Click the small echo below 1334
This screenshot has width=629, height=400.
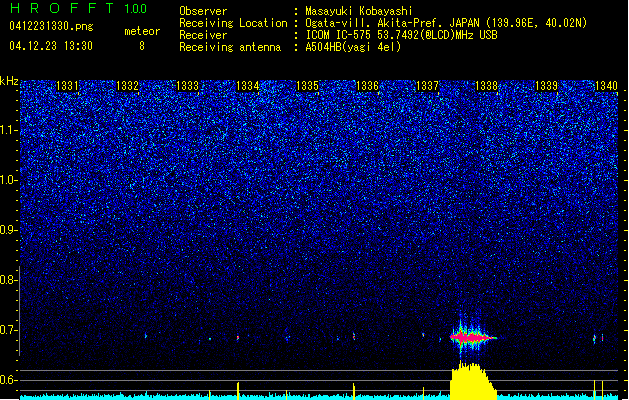point(238,338)
